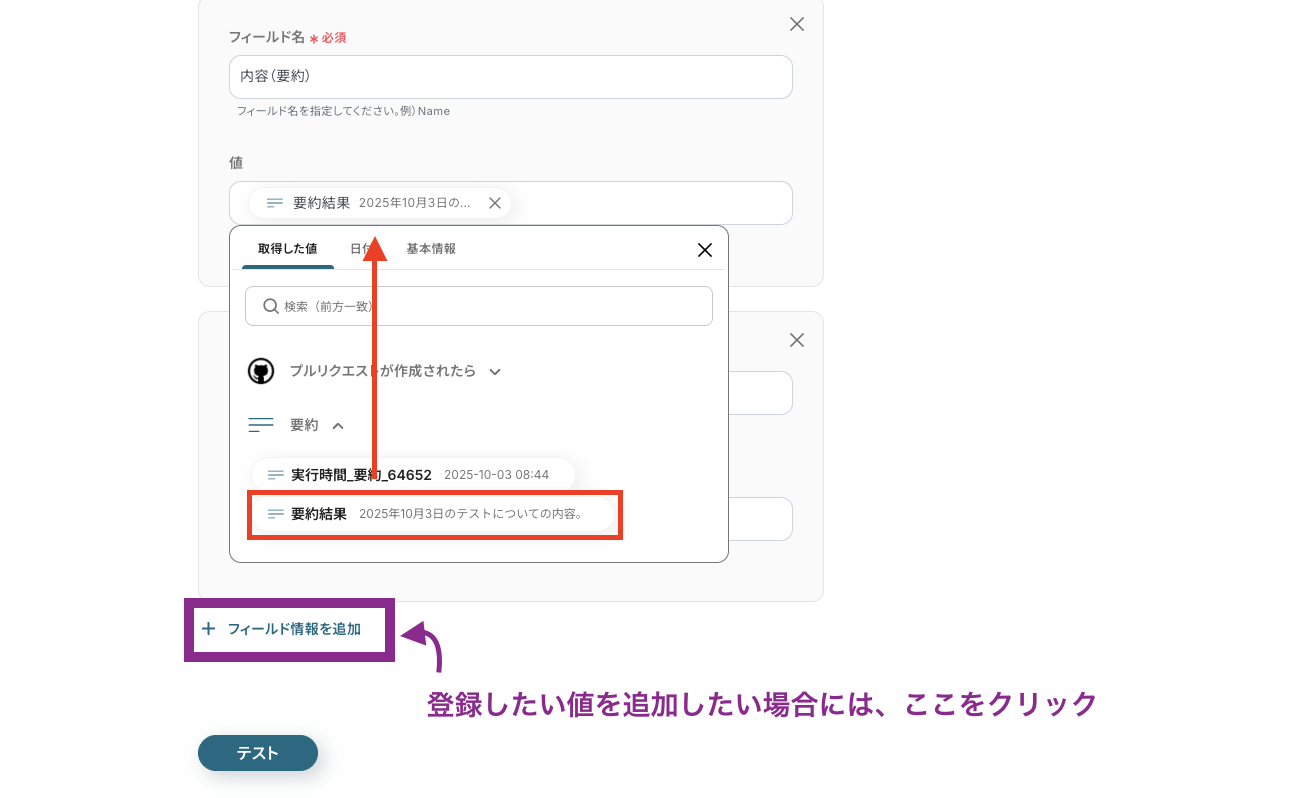
Task: Close the 内容(要約) field card
Action: tap(797, 24)
